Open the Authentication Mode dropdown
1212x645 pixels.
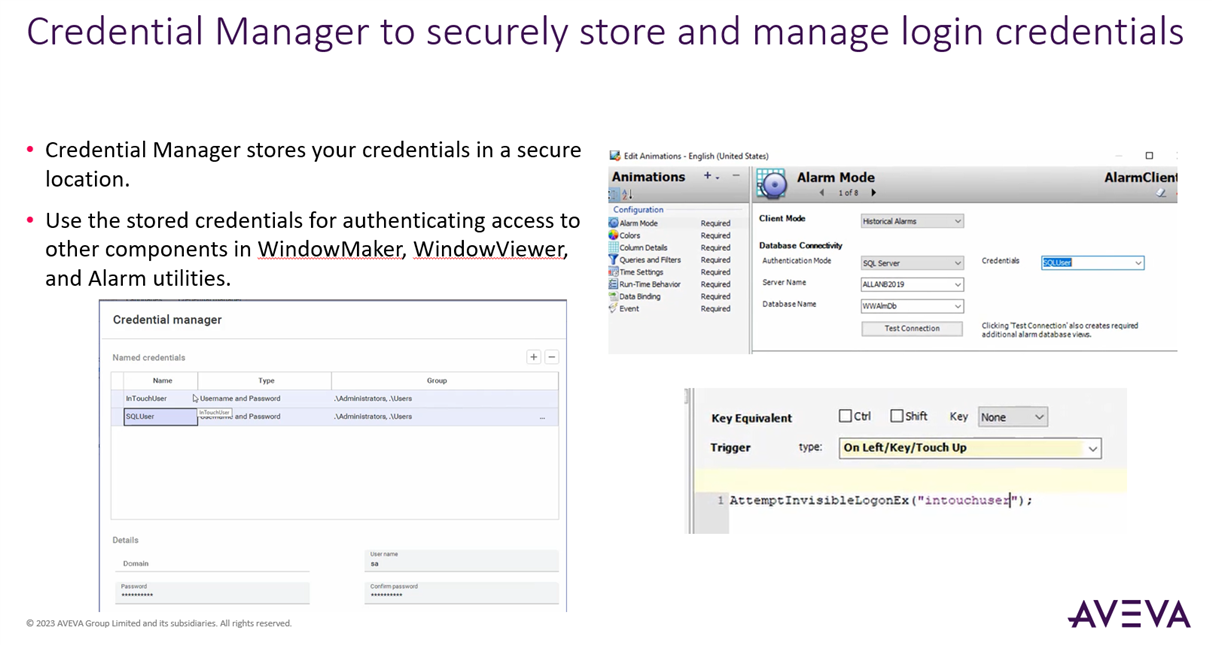912,263
